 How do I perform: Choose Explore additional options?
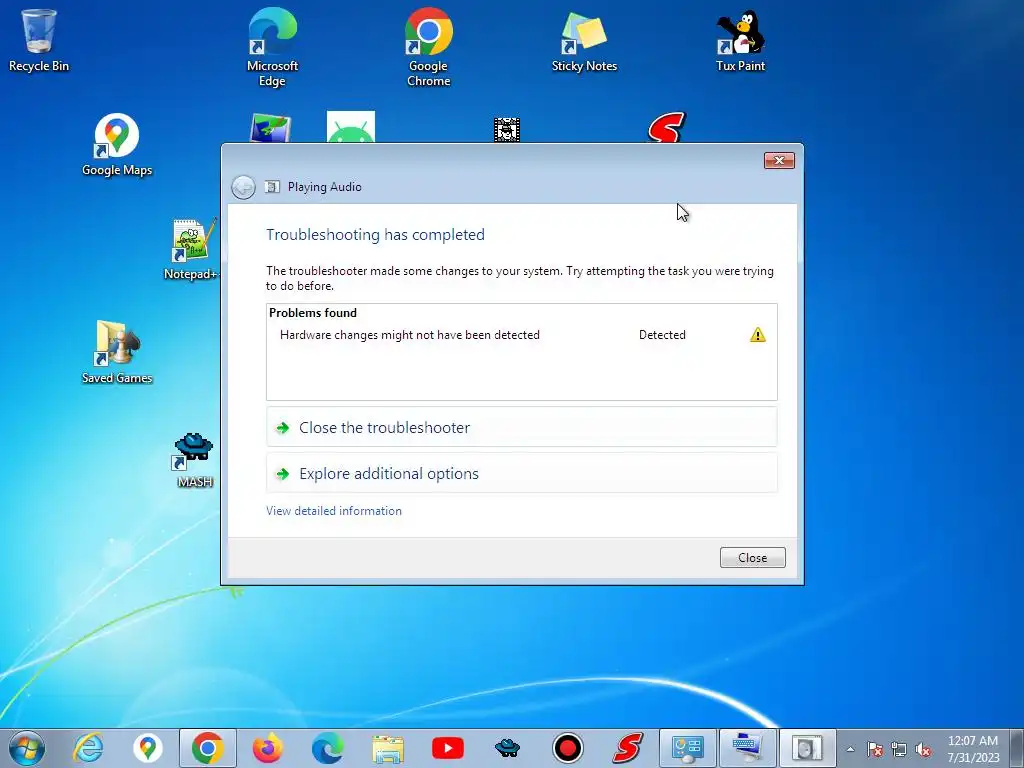coord(521,473)
